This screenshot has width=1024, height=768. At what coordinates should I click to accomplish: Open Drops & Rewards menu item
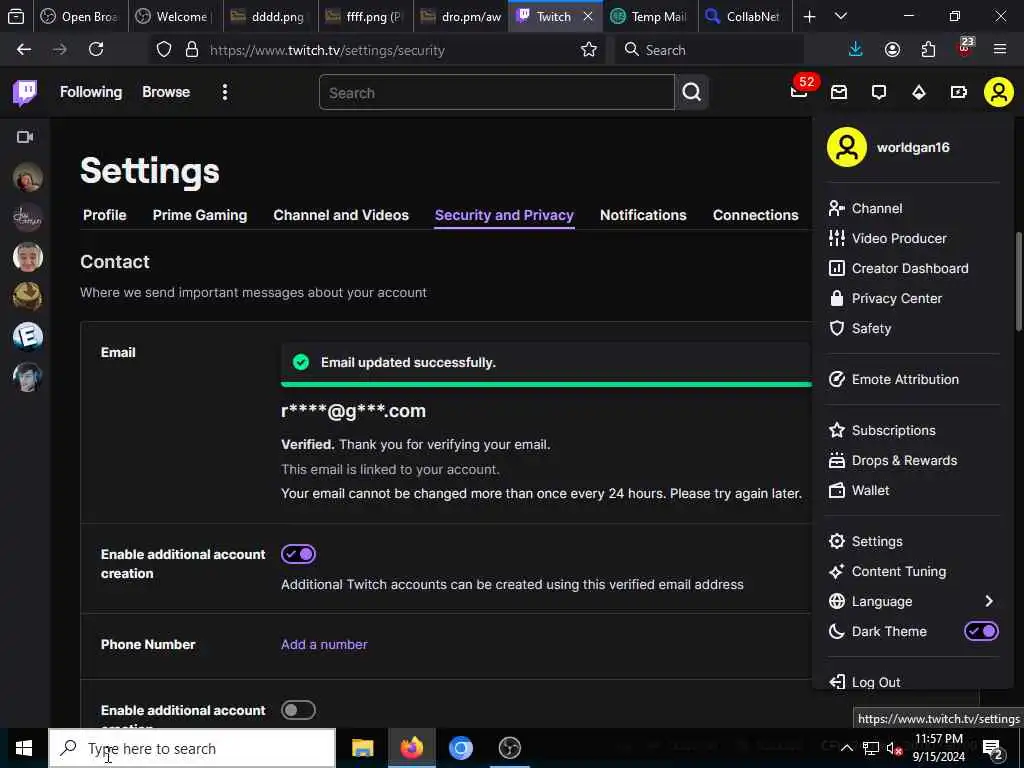(912, 460)
